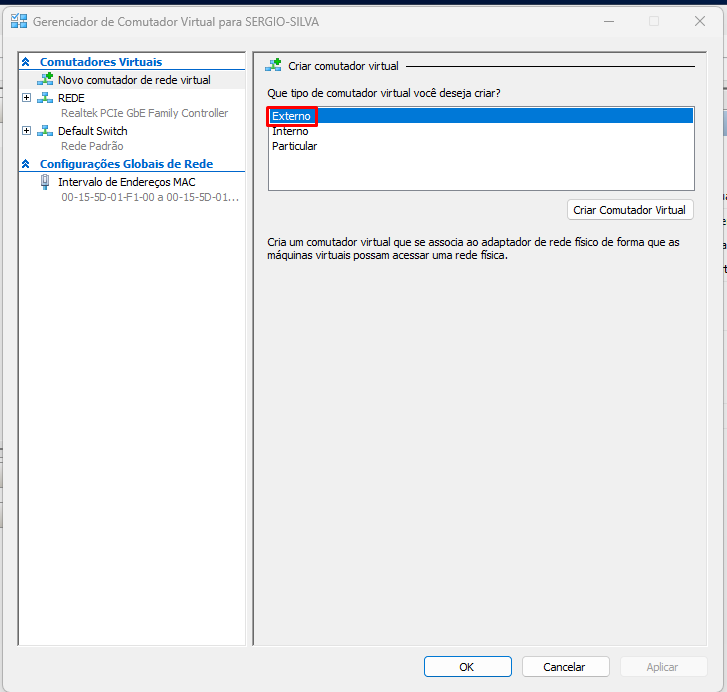This screenshot has height=692, width=727.
Task: Open Intervalo de Endereços MAC settings
Action: point(126,182)
